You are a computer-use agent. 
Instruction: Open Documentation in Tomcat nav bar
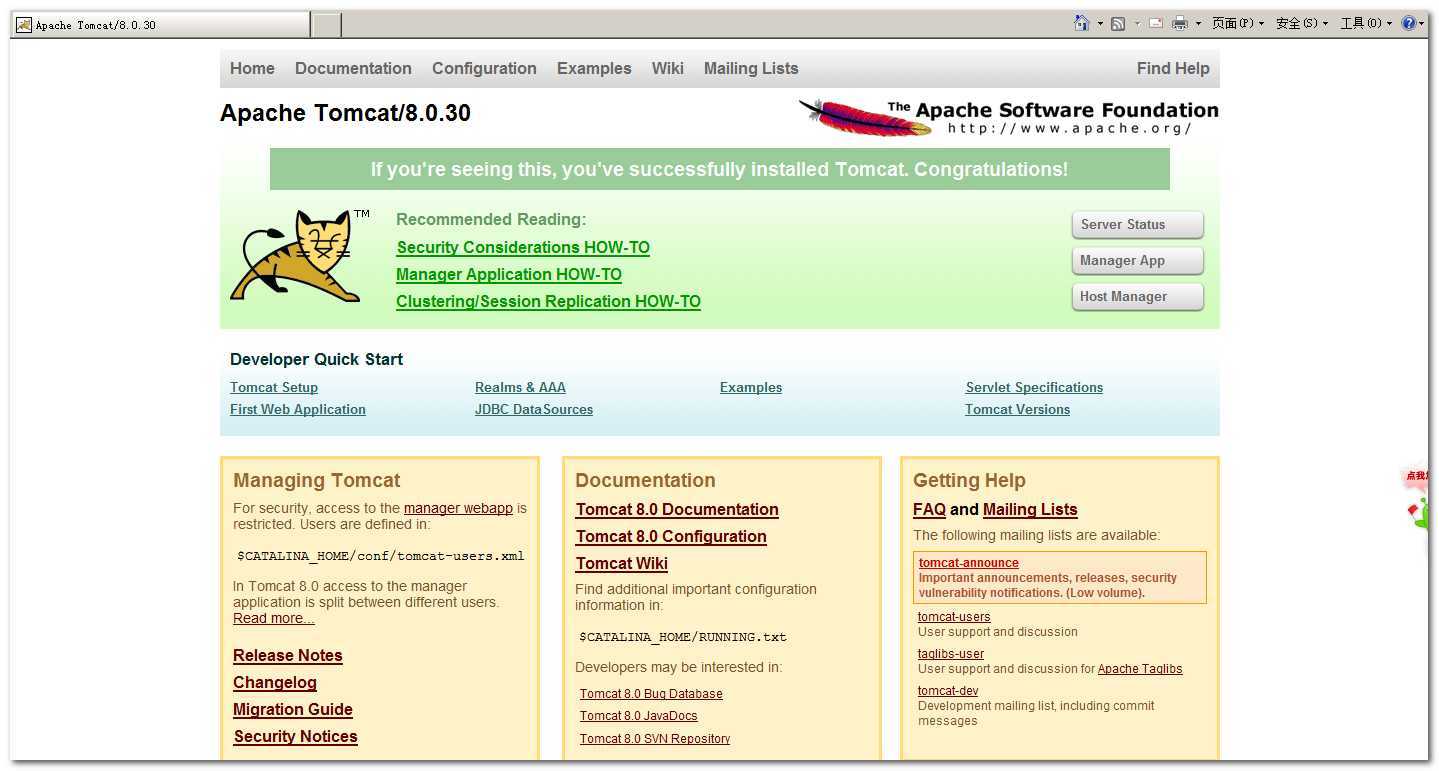pyautogui.click(x=353, y=68)
